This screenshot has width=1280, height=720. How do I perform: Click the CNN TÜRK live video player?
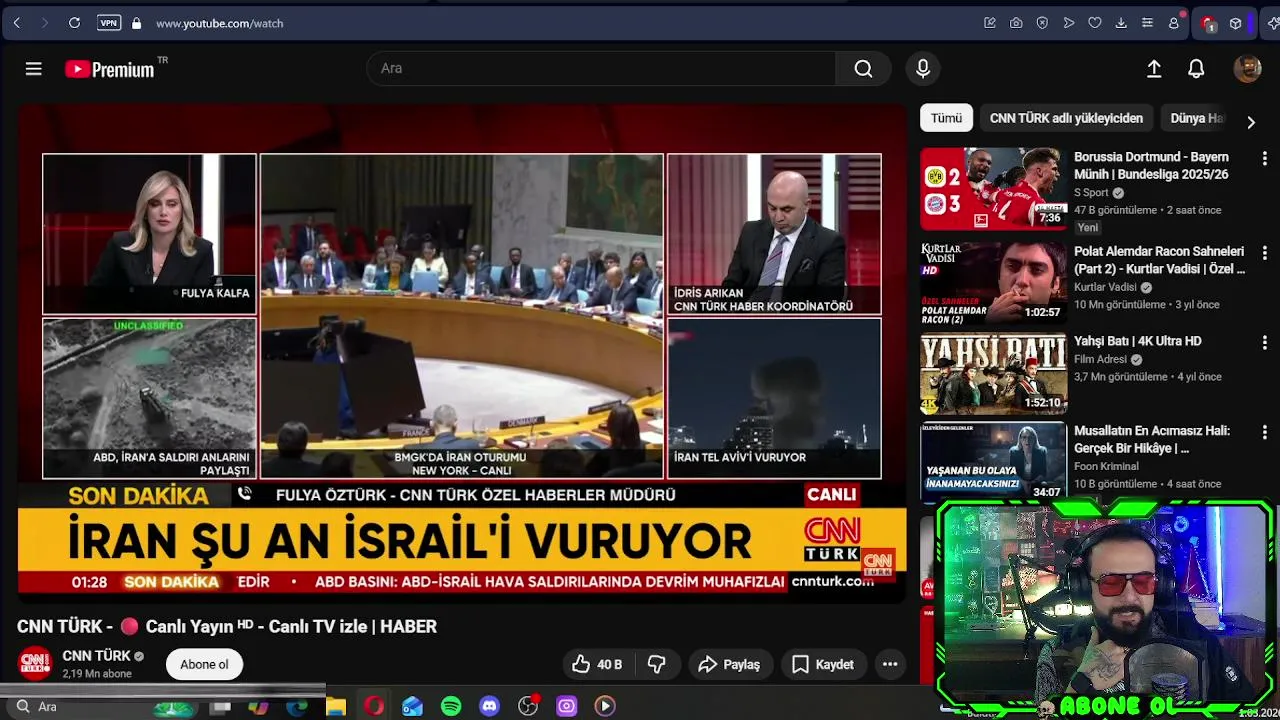(462, 353)
